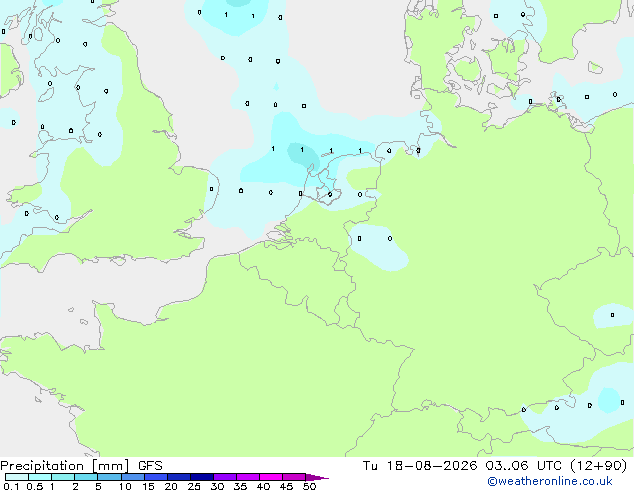Click the 10–15 mm legend color swatch
634x490 pixels.
point(133,477)
